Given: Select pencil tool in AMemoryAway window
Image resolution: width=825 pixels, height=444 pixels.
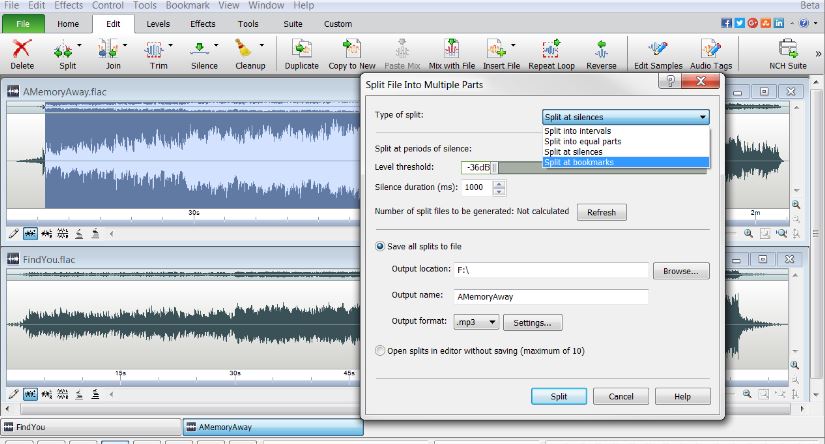Looking at the screenshot, I should pos(14,234).
